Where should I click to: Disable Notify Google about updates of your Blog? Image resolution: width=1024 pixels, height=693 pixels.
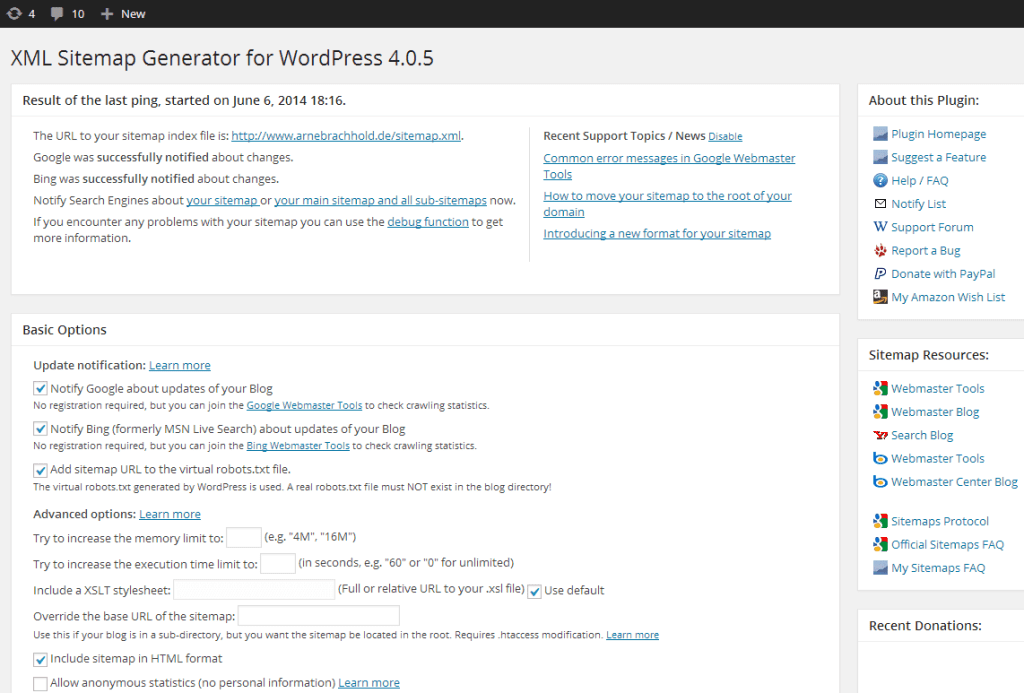[x=40, y=388]
